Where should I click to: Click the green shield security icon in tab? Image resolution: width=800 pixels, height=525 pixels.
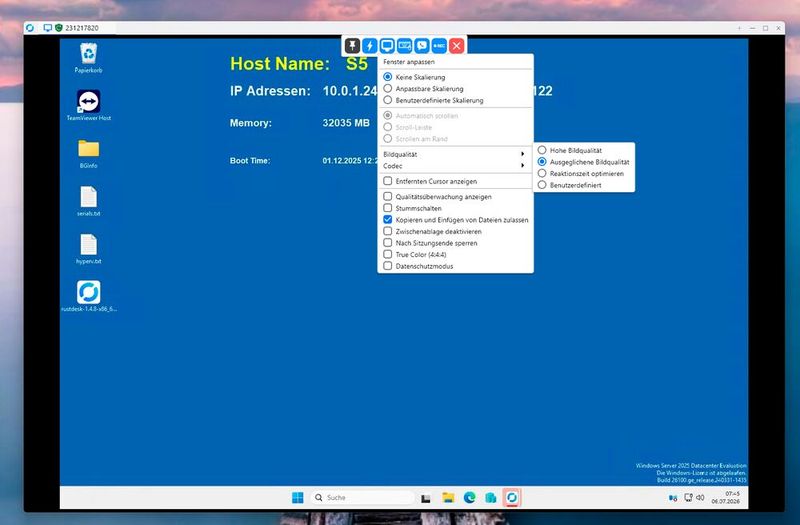coord(59,28)
